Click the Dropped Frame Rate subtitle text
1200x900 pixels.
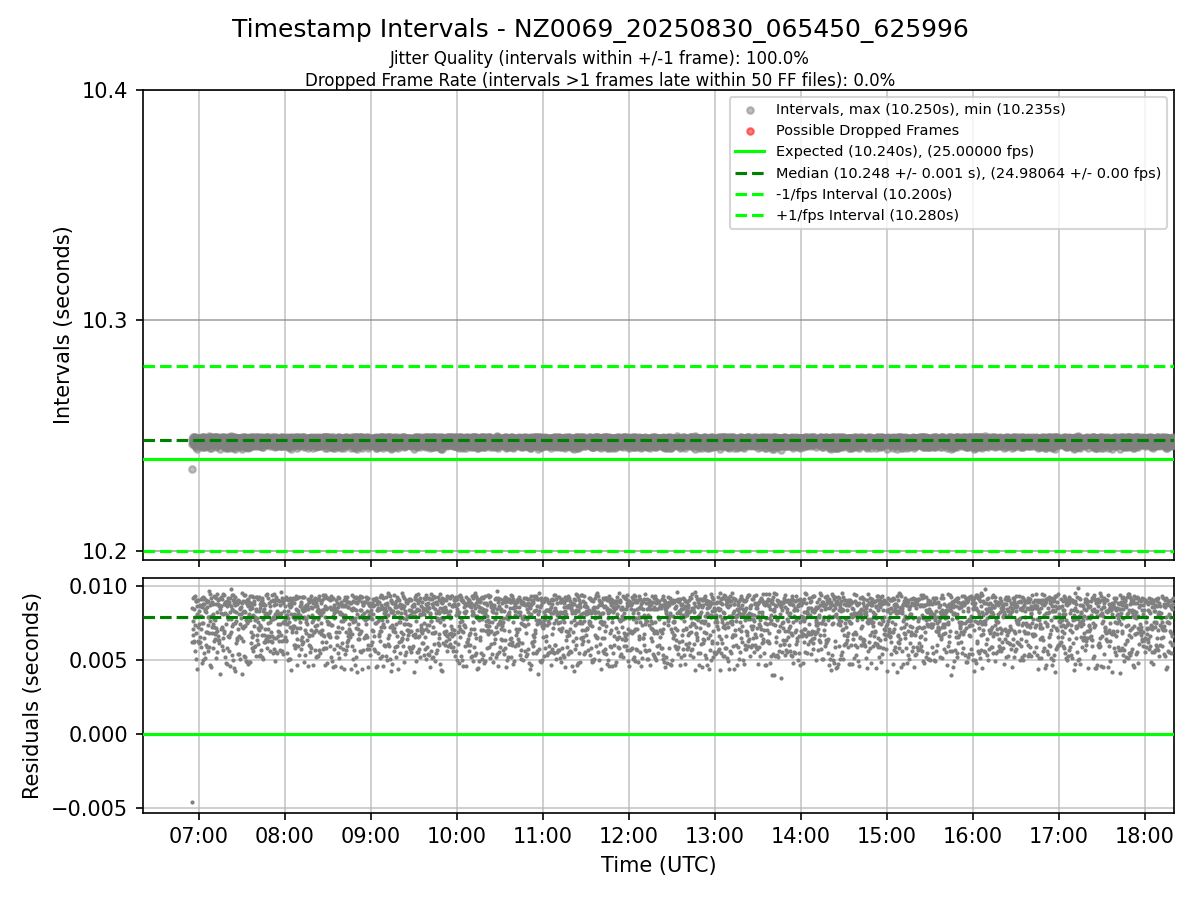pyautogui.click(x=599, y=79)
